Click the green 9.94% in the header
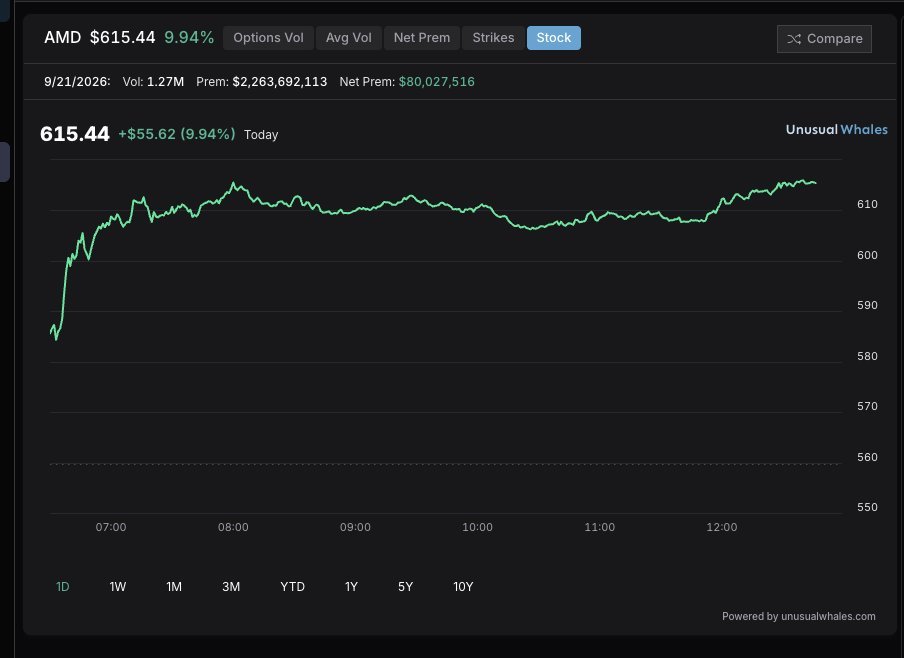The image size is (904, 658). click(189, 38)
